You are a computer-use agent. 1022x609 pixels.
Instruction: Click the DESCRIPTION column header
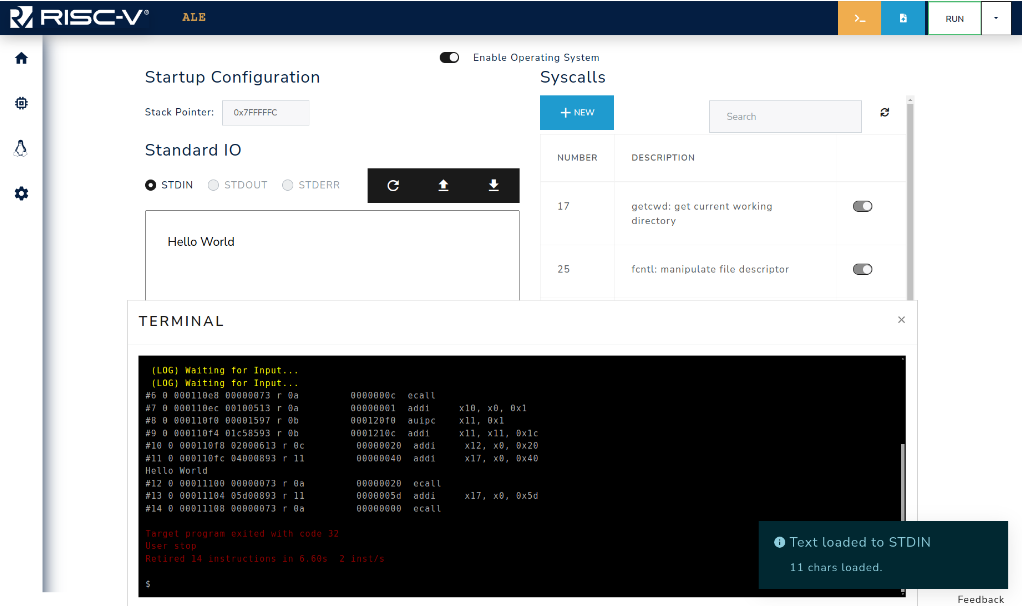point(663,158)
